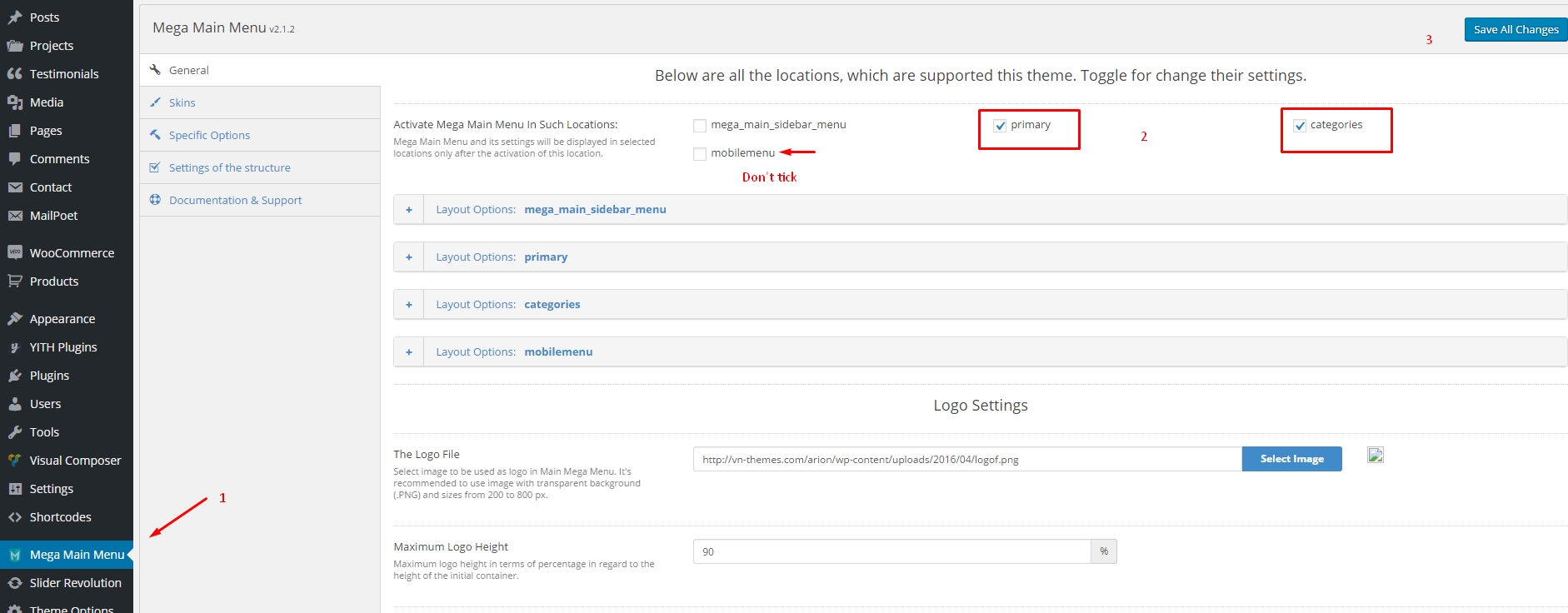Enable the mega_main_sidebar_menu checkbox
This screenshot has width=1568, height=613.
coord(700,126)
